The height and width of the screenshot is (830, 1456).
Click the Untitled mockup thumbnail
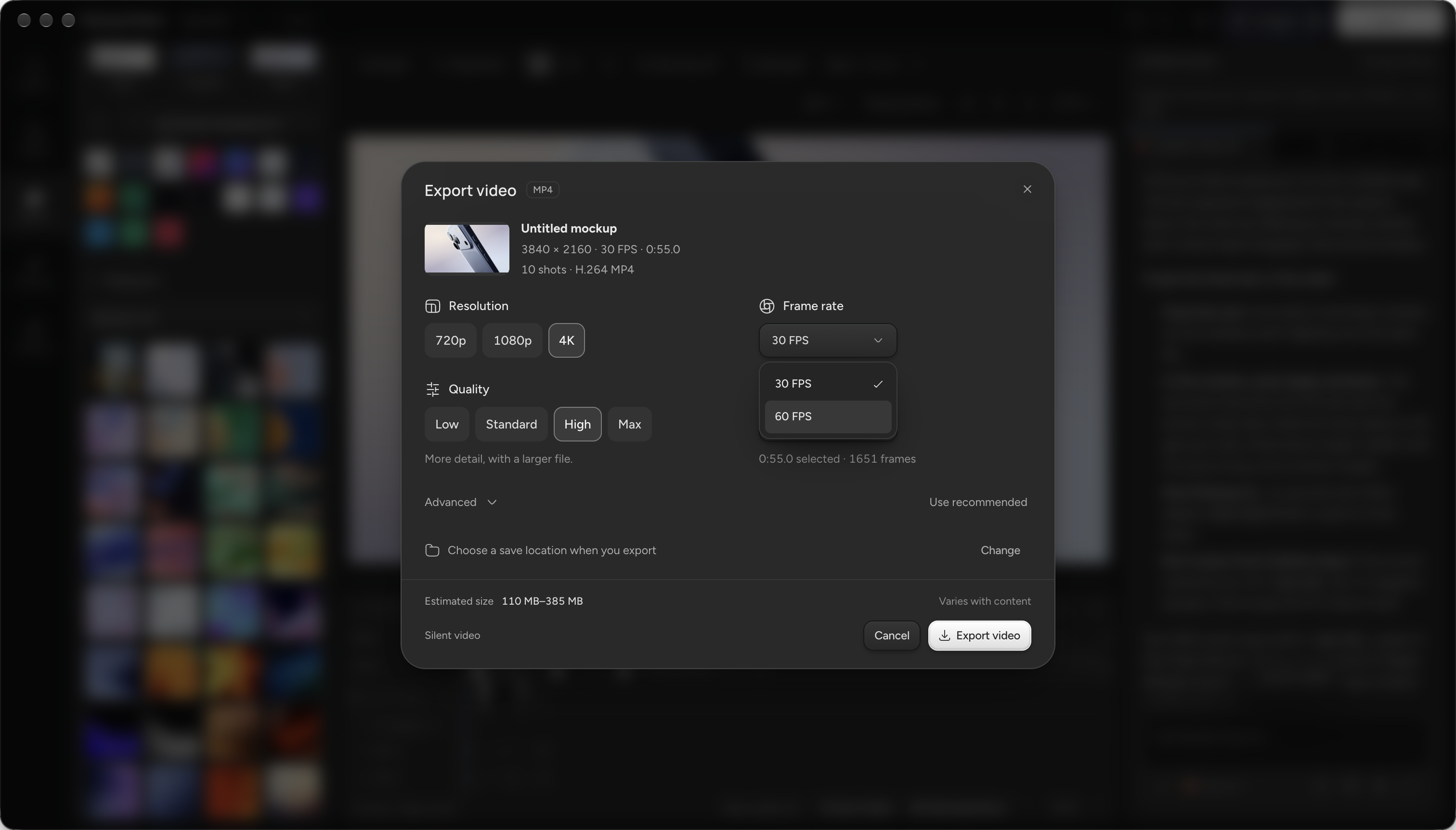point(467,248)
